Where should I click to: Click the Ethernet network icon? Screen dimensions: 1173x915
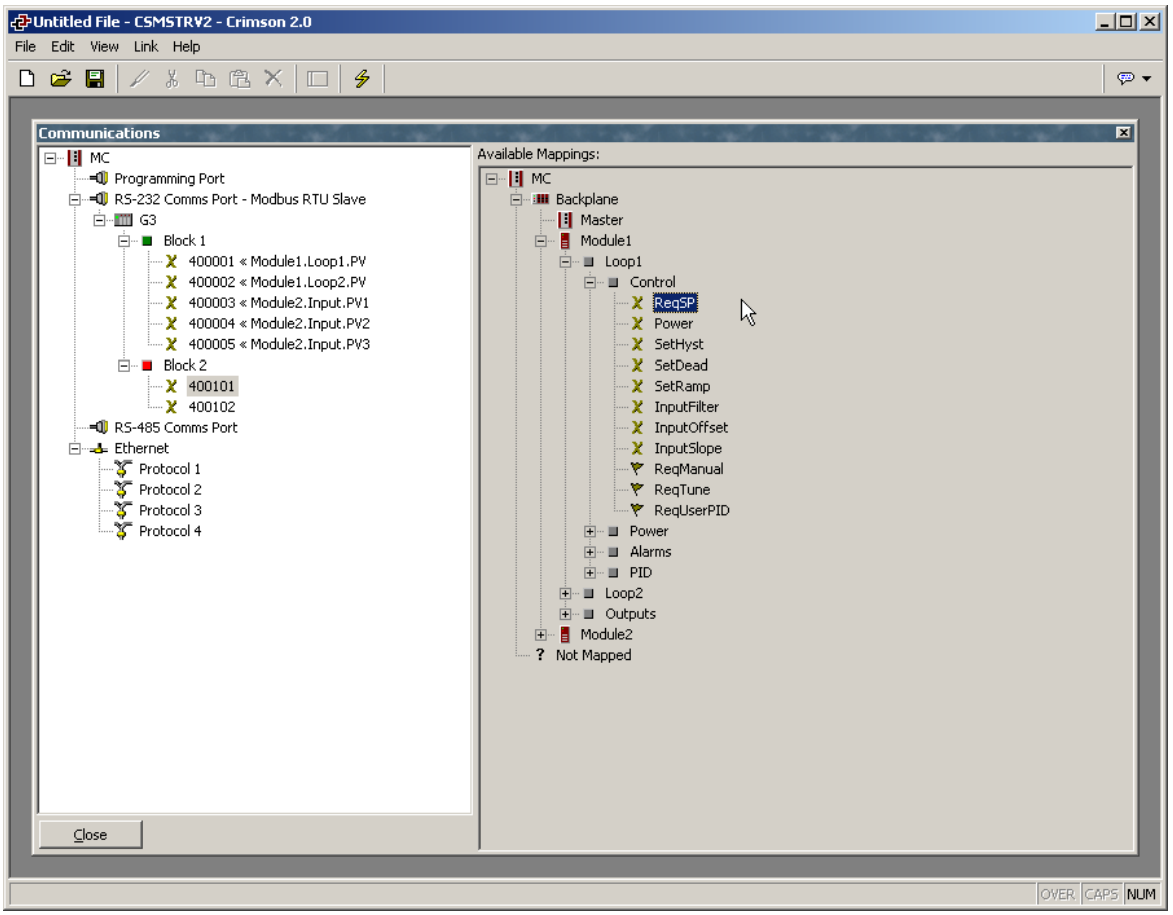click(99, 448)
